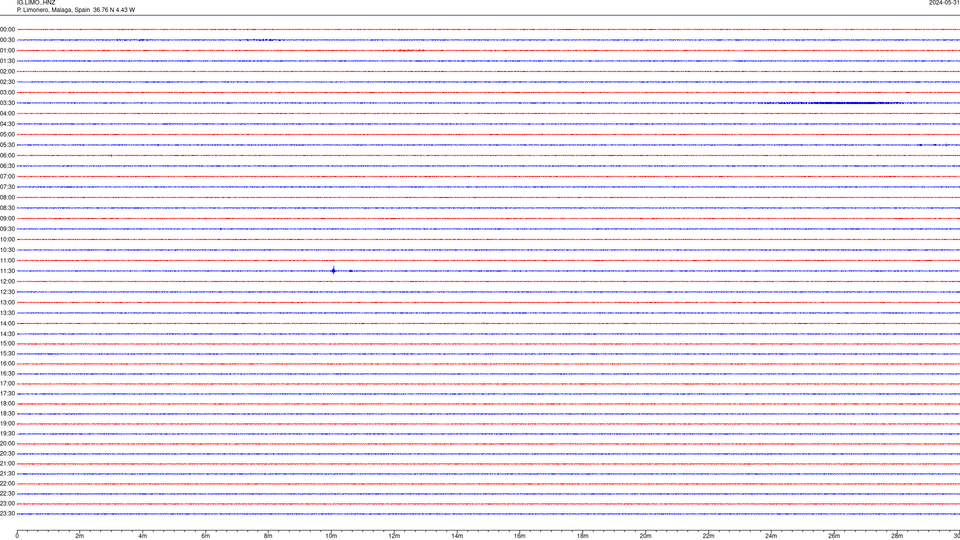Click the 14m axis tick label
Image resolution: width=960 pixels, height=540 pixels.
[x=457, y=536]
